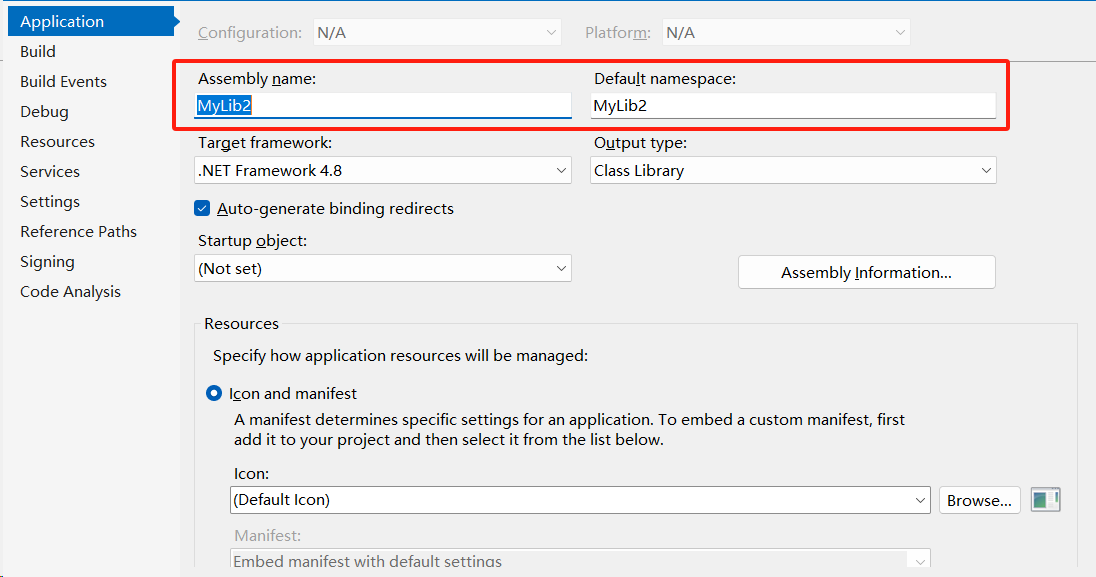
Task: Click the Browse button for icon
Action: [979, 500]
